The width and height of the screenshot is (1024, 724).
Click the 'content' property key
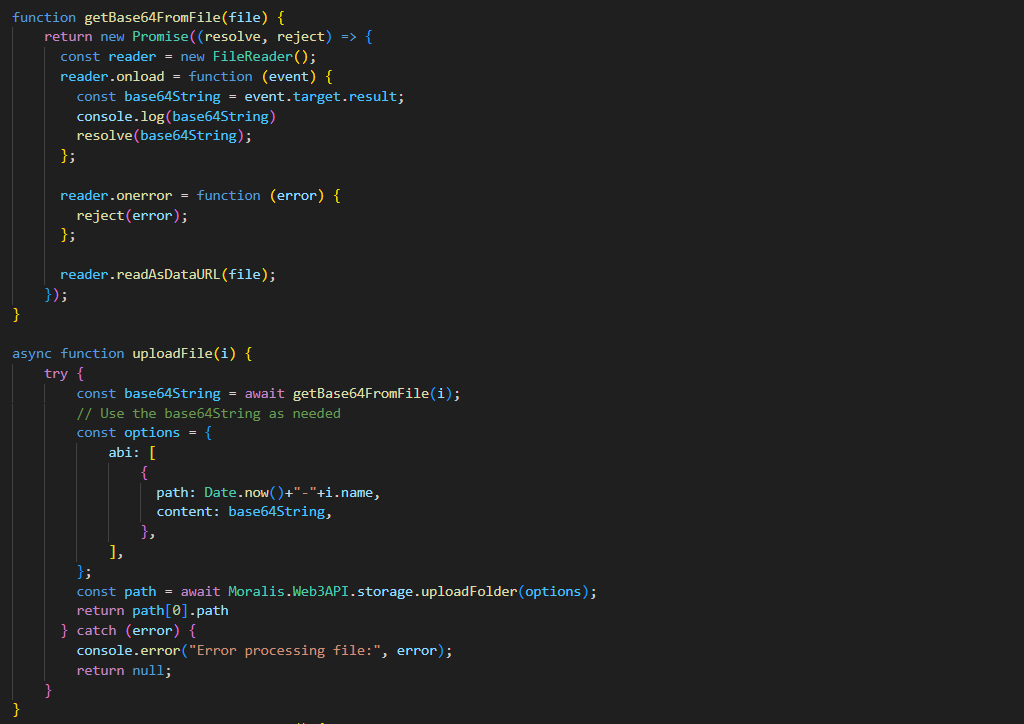pos(184,512)
